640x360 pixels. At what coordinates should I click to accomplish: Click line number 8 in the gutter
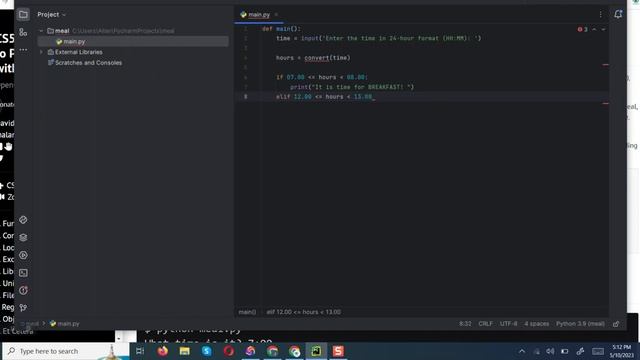(245, 97)
